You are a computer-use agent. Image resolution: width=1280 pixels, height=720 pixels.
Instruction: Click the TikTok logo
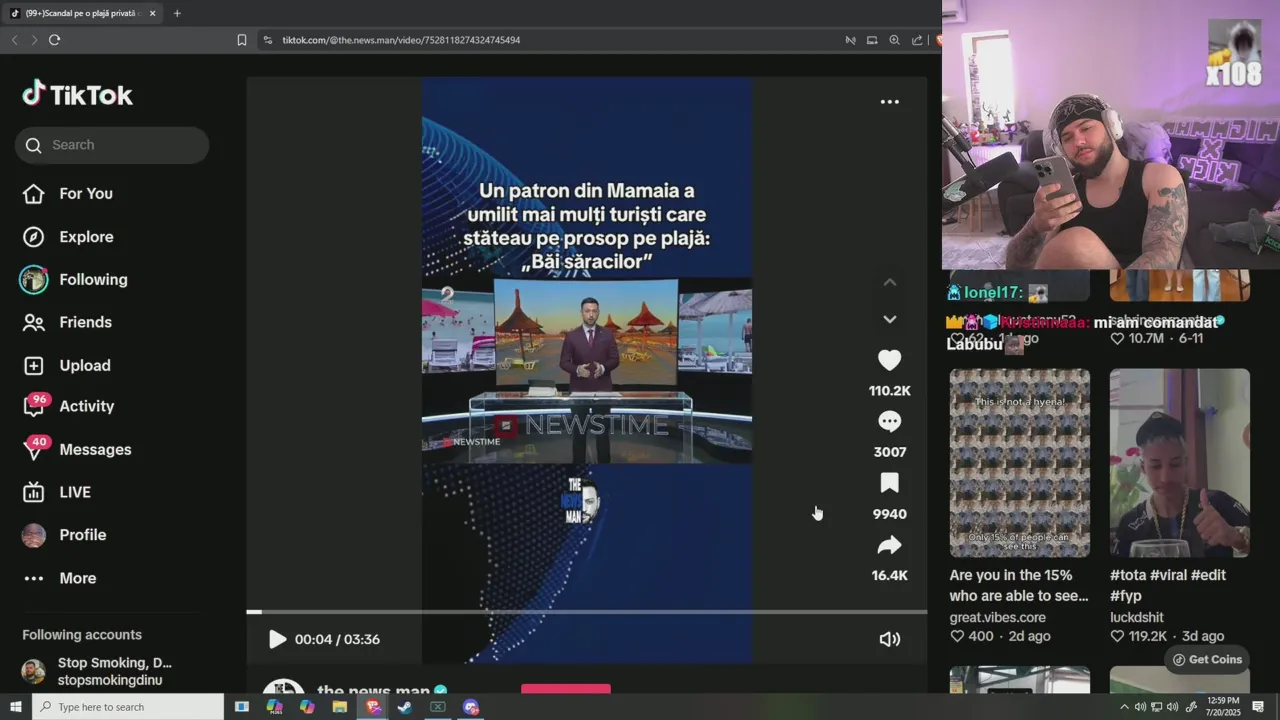pyautogui.click(x=77, y=95)
